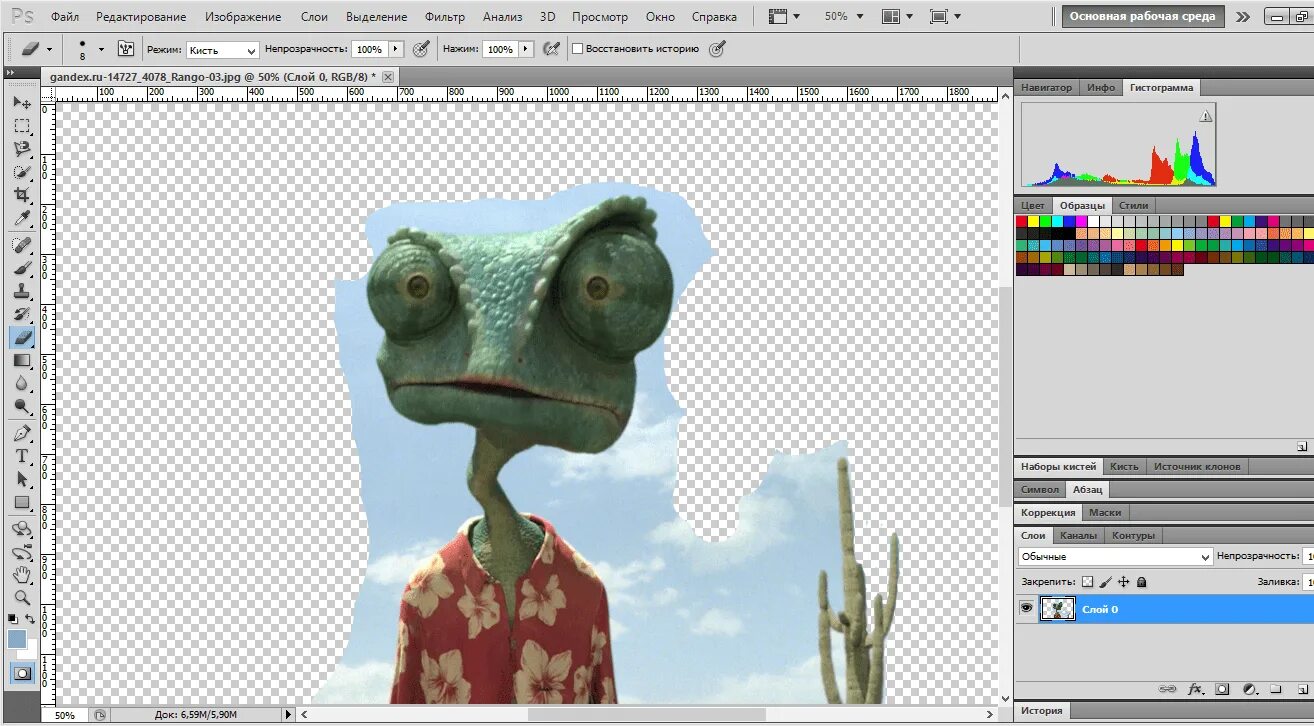Select the Horizontal Type tool

22,456
